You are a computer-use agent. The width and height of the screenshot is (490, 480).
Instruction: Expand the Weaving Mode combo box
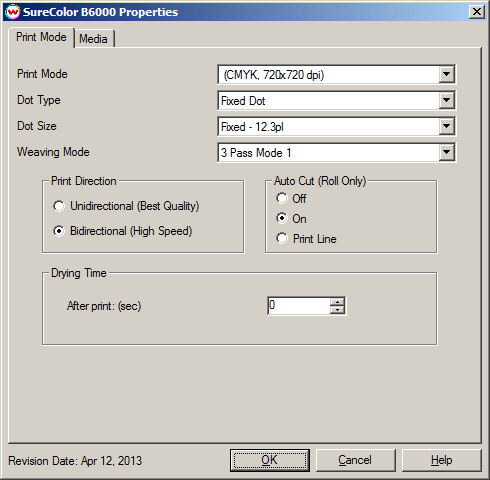tap(447, 152)
